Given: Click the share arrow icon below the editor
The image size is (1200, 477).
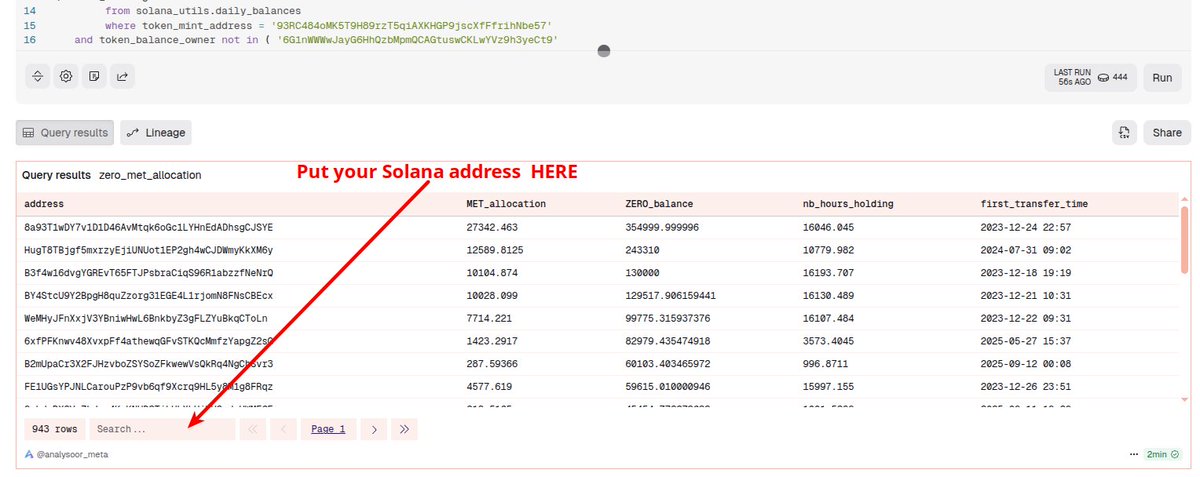Looking at the screenshot, I should (x=122, y=76).
